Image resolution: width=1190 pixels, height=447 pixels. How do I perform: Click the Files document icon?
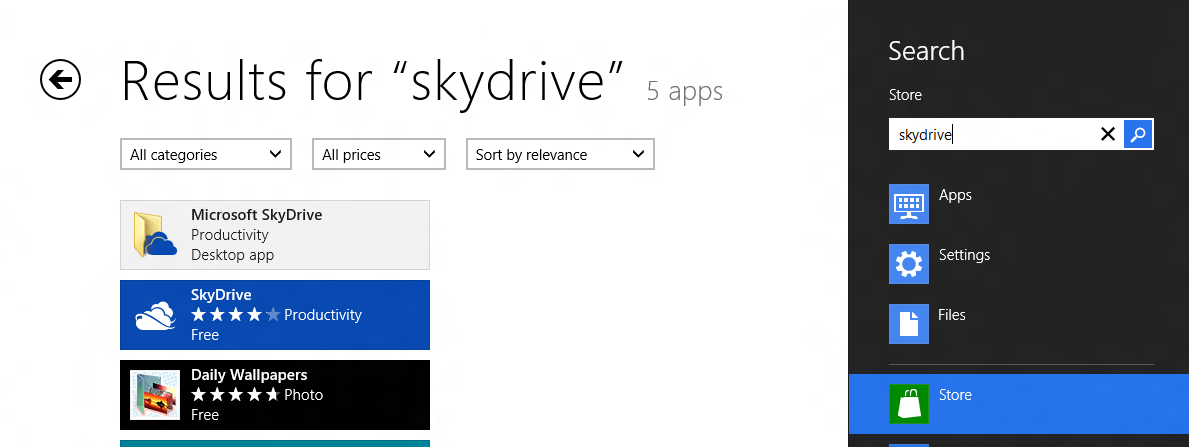point(908,323)
